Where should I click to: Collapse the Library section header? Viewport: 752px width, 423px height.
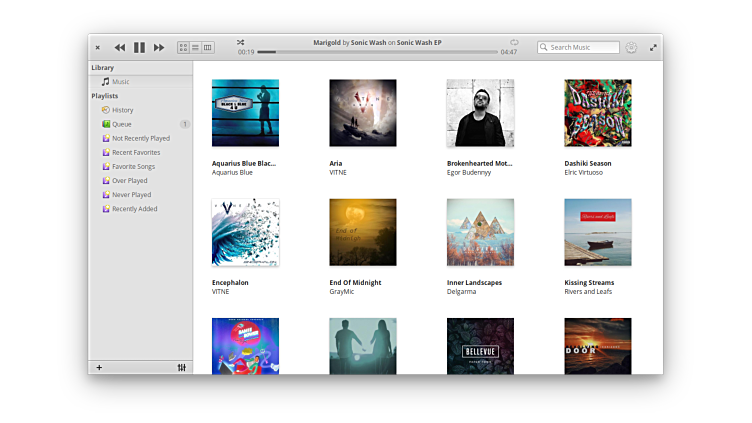point(102,67)
